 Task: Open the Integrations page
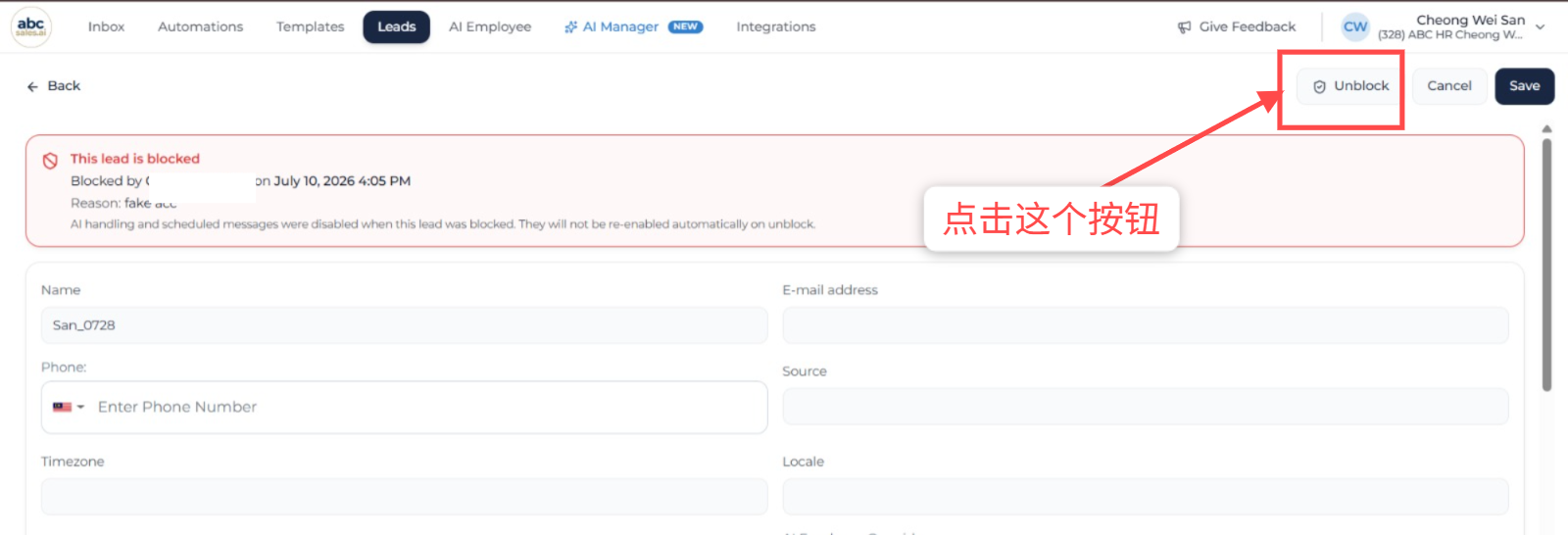tap(776, 26)
